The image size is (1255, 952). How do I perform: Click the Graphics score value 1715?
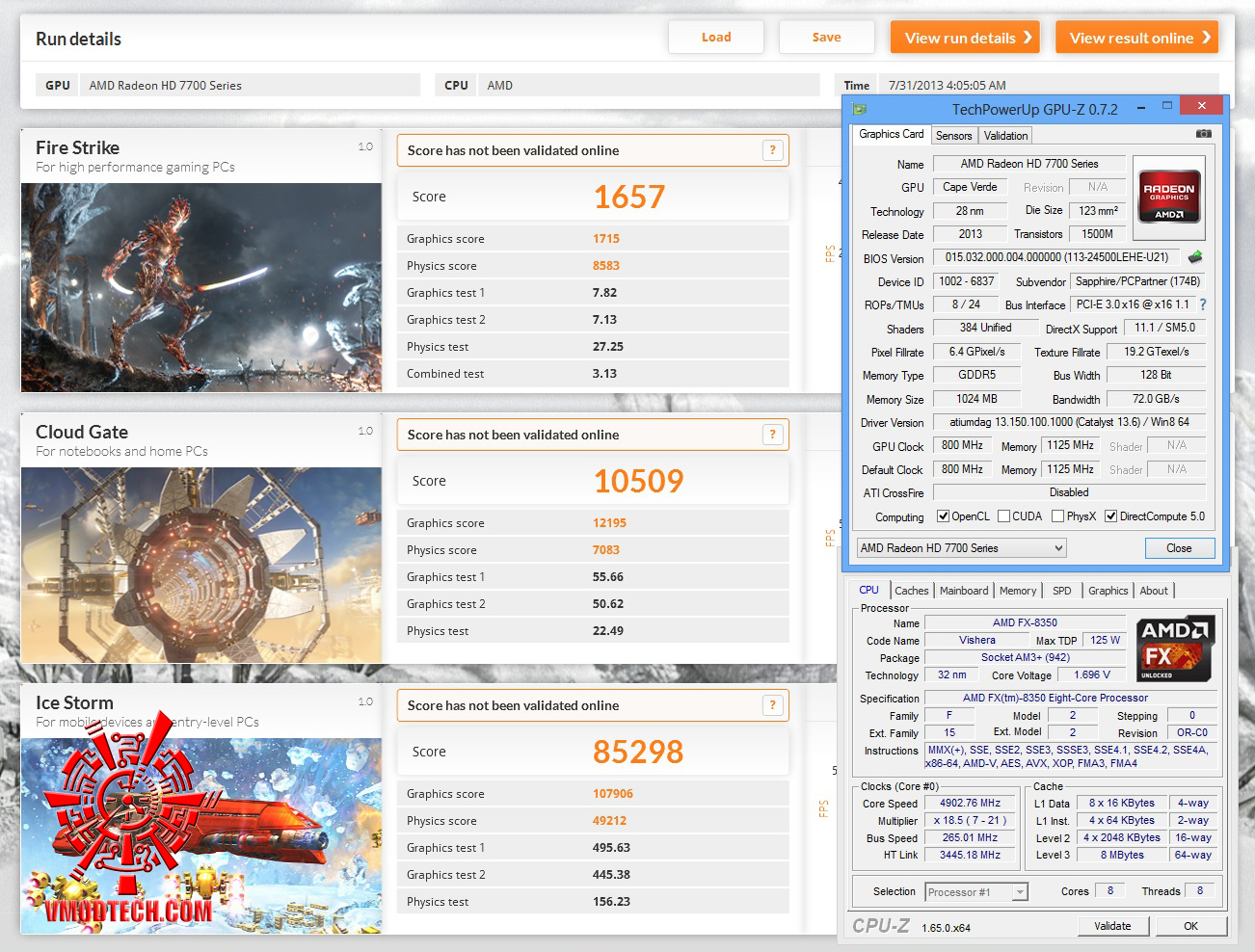(x=606, y=239)
